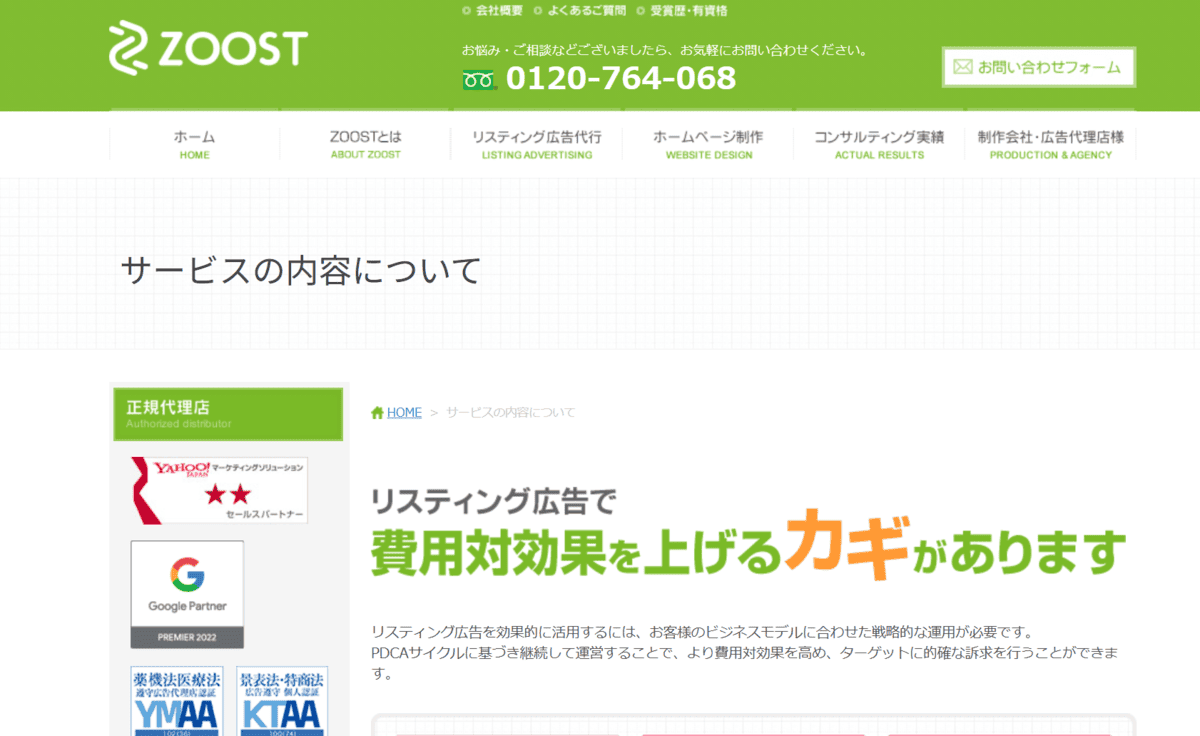Open the よくあるご質問 link
This screenshot has height=736, width=1200.
tap(586, 11)
